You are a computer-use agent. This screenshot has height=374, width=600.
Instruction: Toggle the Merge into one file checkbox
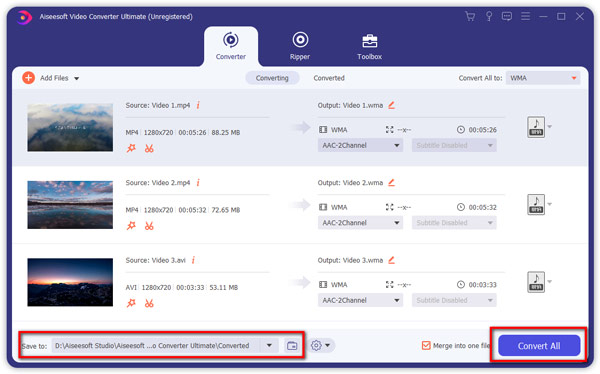tap(426, 346)
